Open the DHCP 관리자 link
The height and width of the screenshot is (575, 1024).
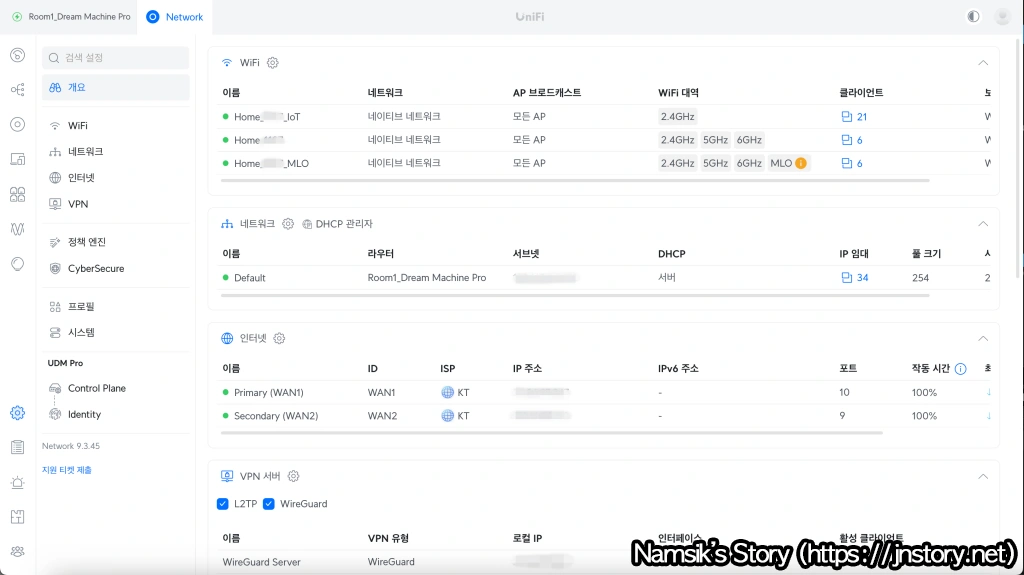click(337, 224)
